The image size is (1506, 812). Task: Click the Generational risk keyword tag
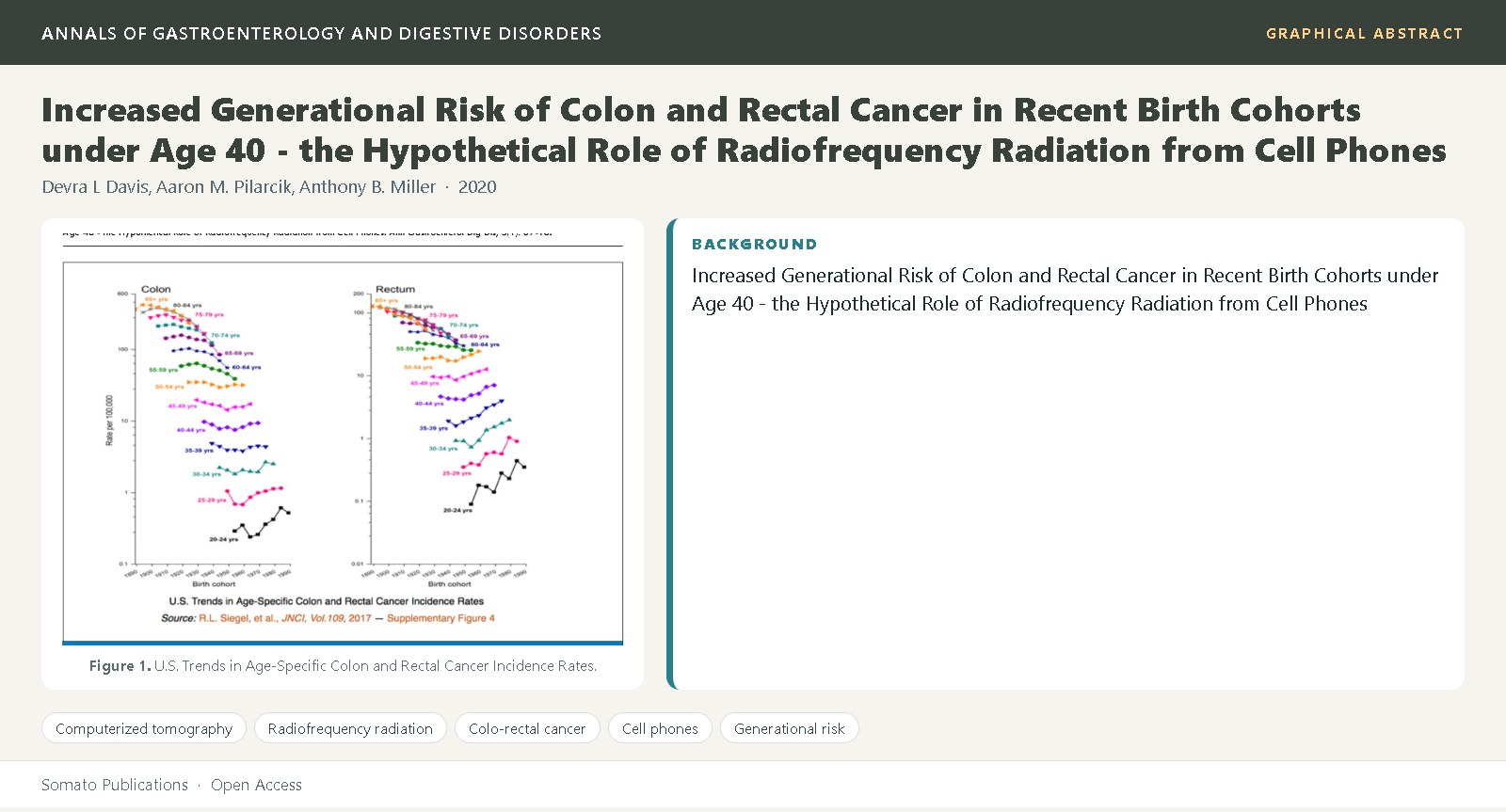click(790, 728)
